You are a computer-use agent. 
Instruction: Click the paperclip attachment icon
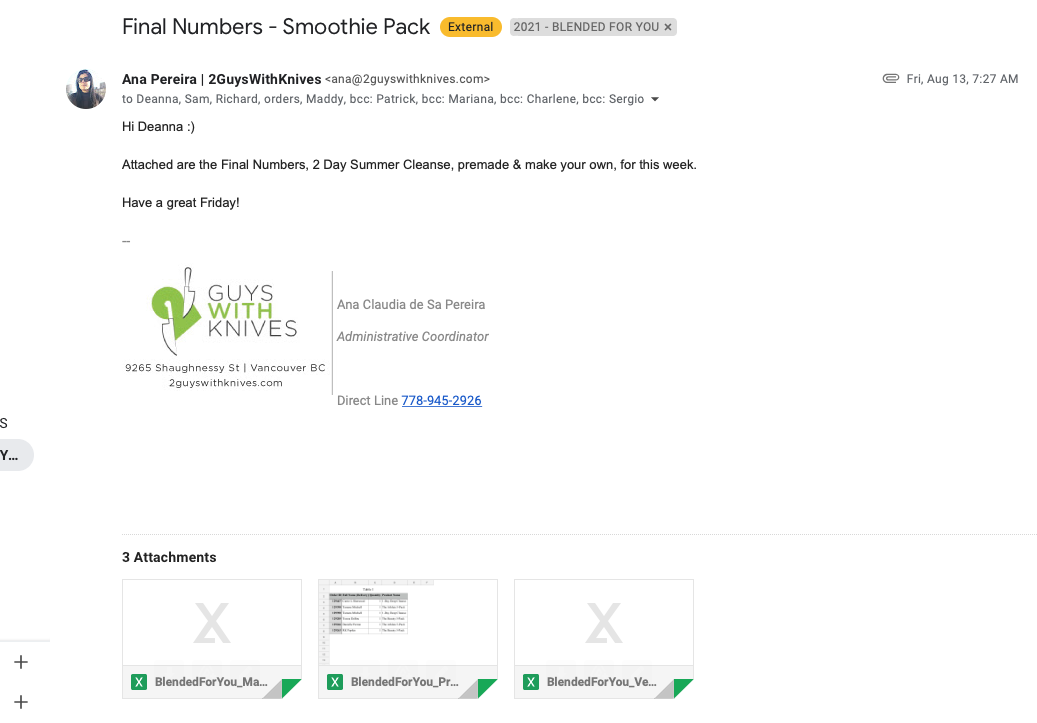click(x=890, y=79)
